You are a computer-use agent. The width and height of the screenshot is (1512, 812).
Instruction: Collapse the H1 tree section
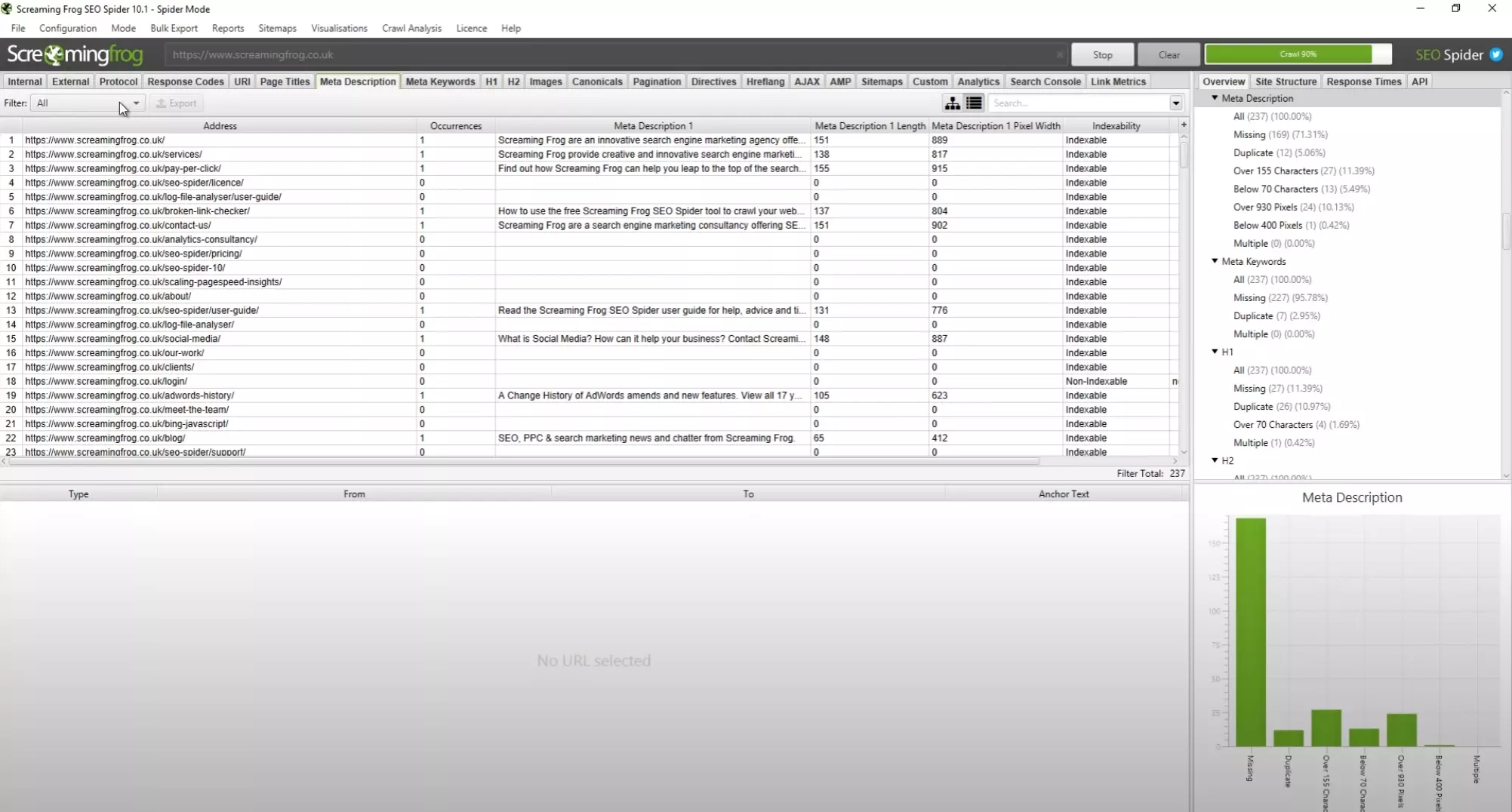(x=1215, y=352)
